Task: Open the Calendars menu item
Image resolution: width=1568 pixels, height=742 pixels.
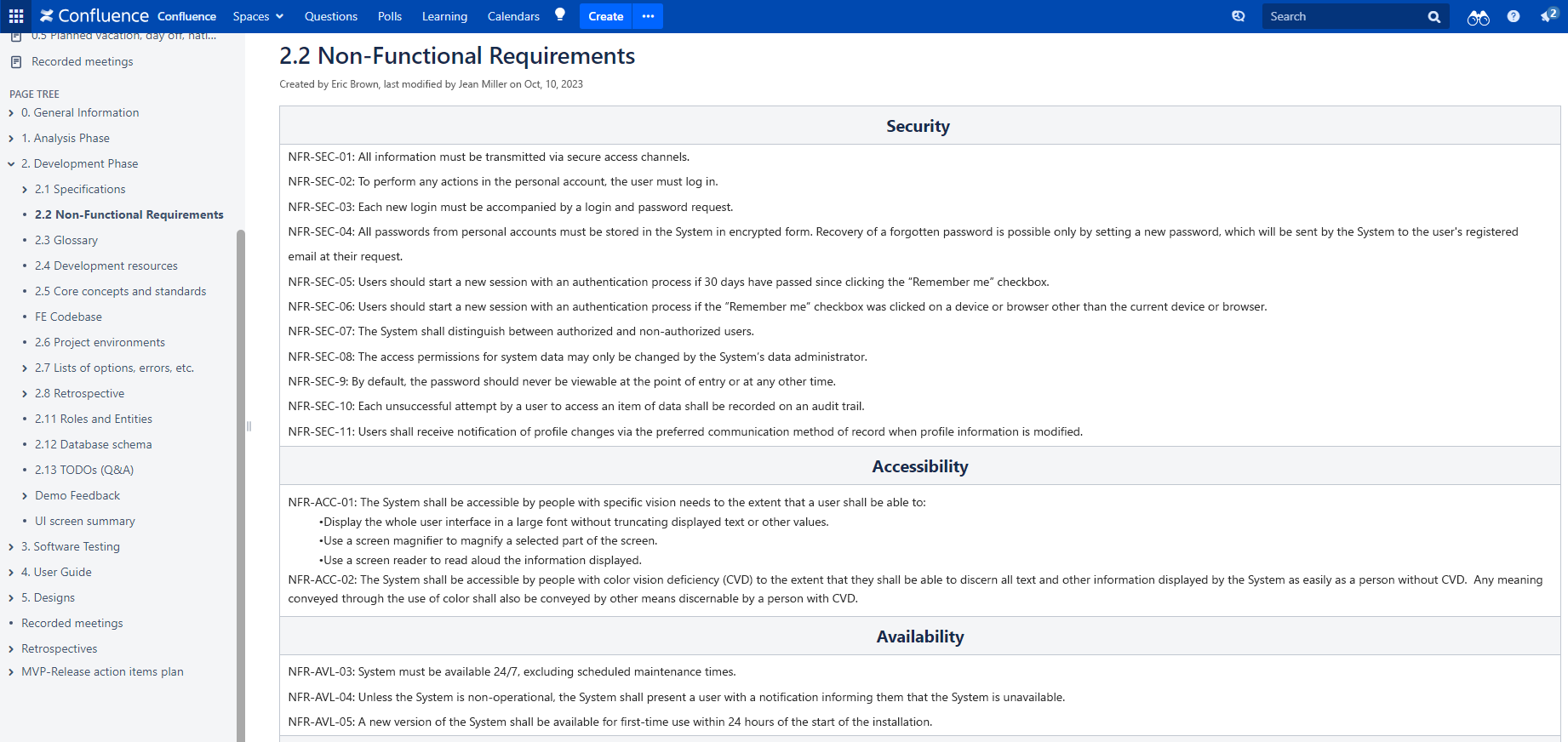Action: (512, 16)
